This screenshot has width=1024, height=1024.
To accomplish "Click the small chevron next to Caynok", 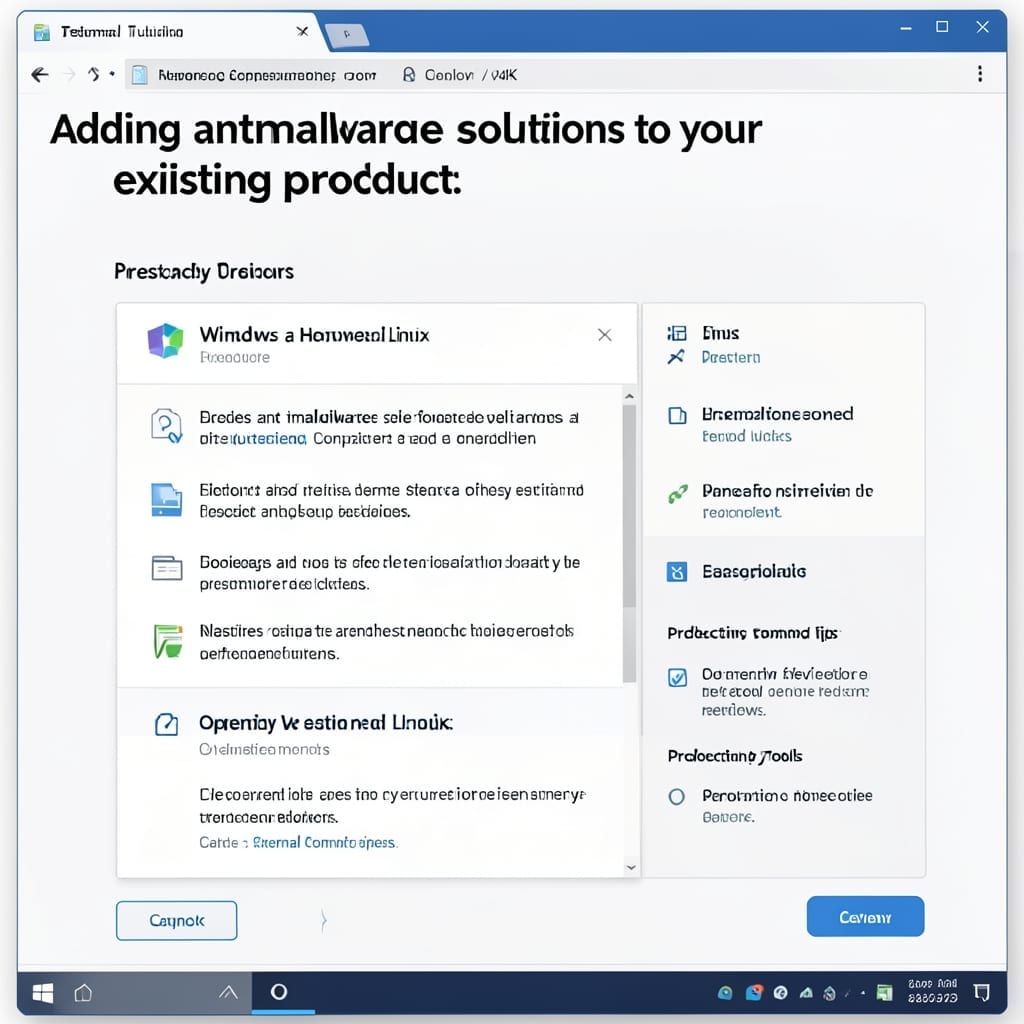I will coord(323,921).
